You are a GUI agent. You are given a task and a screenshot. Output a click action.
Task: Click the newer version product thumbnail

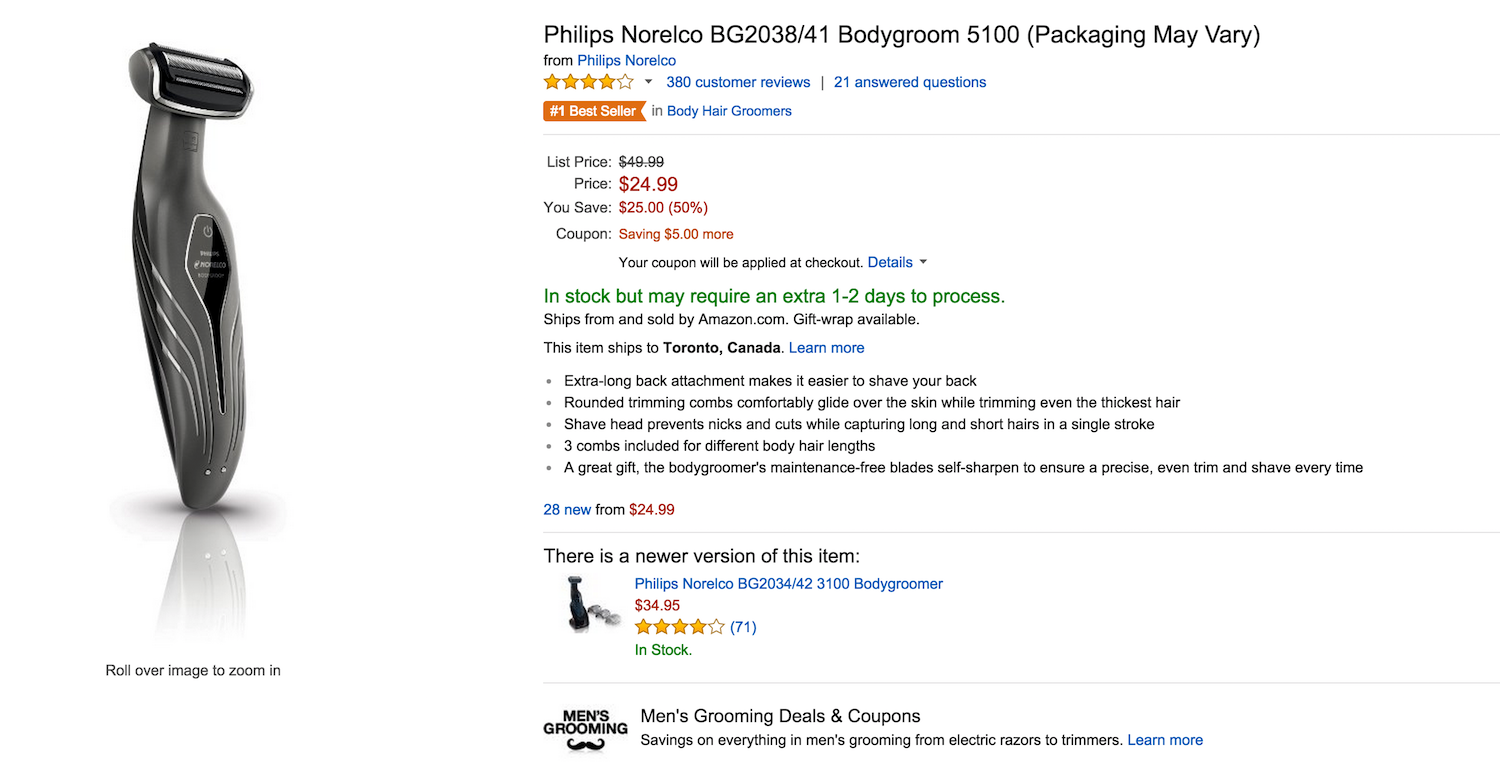point(589,603)
